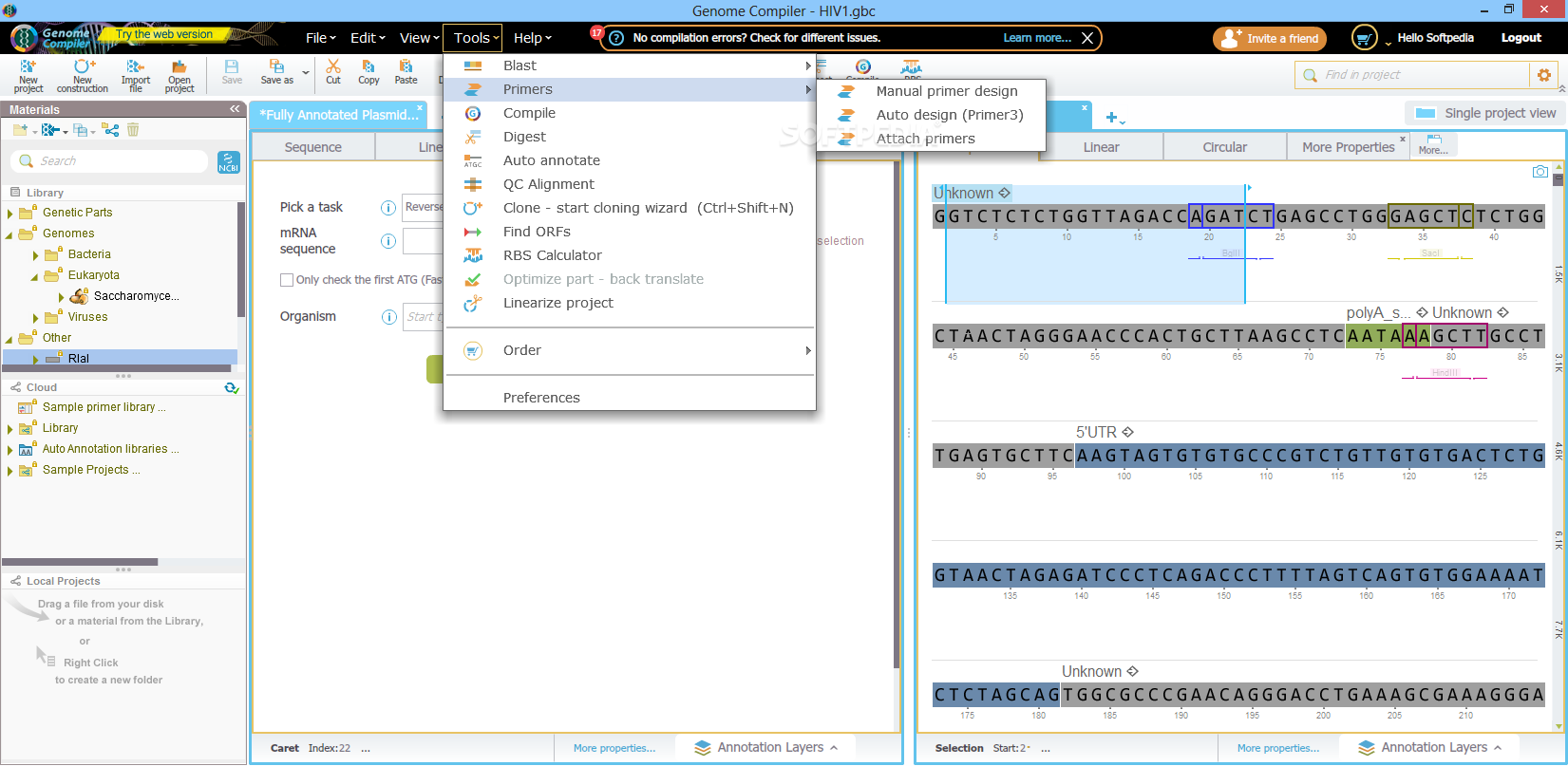Image resolution: width=1568 pixels, height=766 pixels.
Task: Click the Organism input field
Action: click(423, 317)
